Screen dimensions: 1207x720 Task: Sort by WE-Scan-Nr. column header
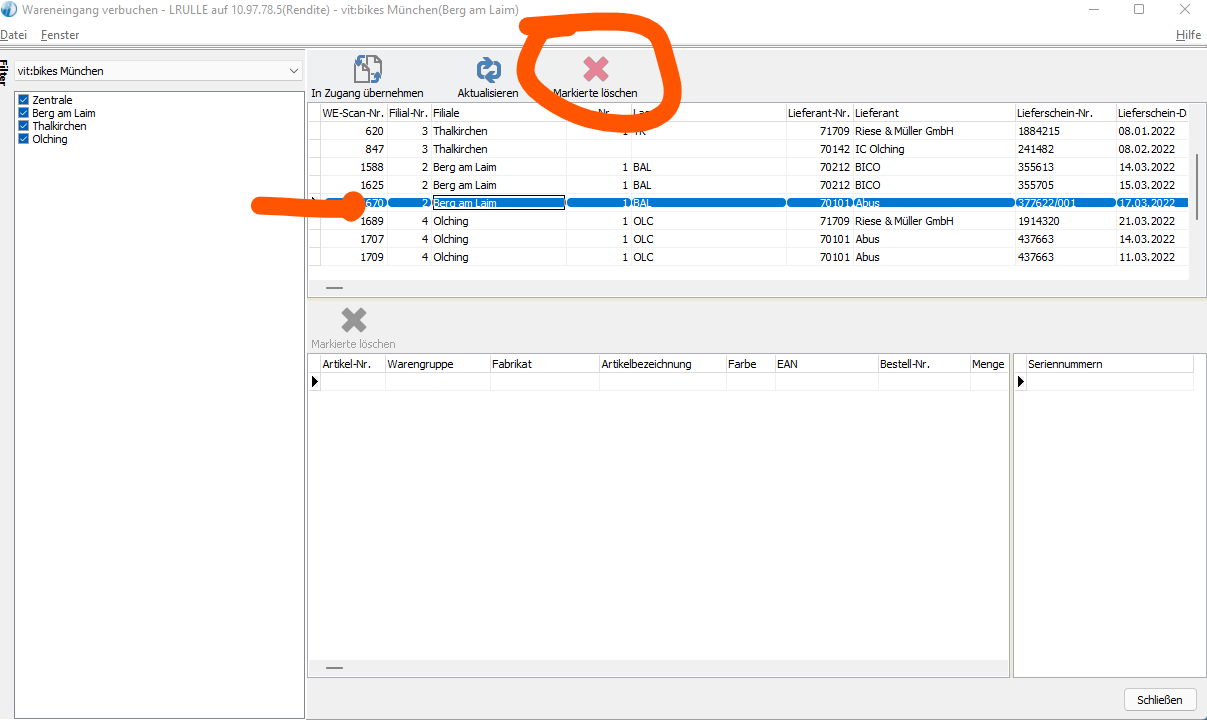pyautogui.click(x=353, y=113)
